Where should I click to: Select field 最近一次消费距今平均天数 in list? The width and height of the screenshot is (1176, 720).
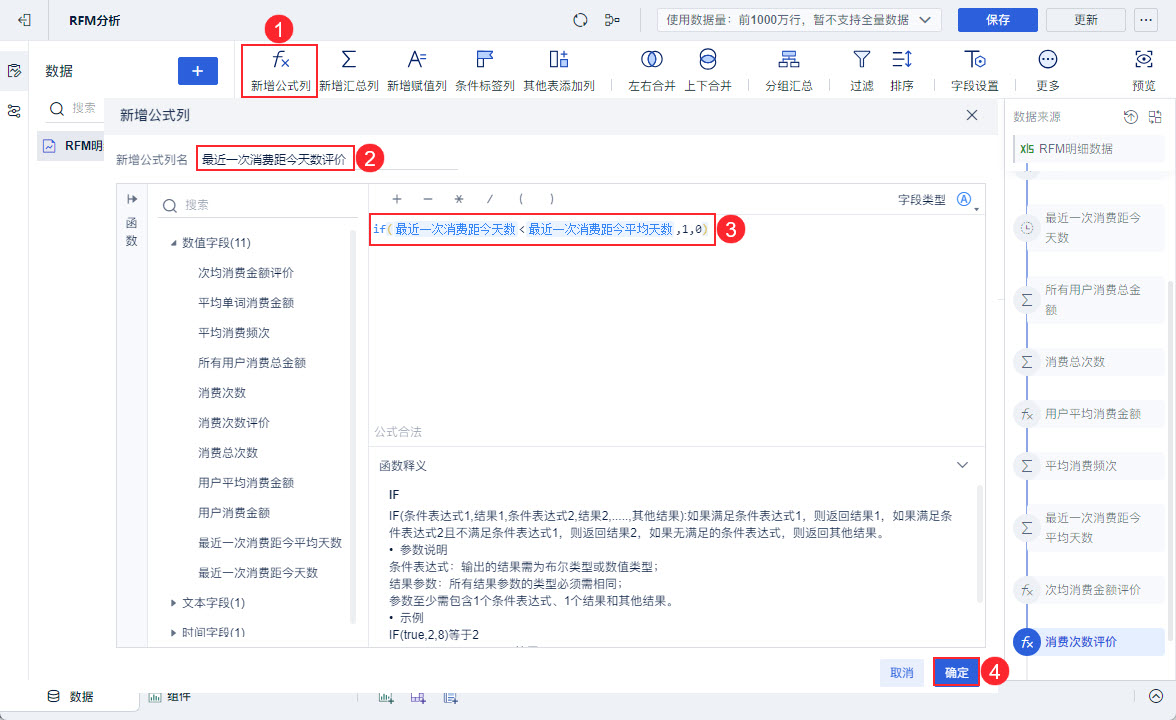coord(270,543)
